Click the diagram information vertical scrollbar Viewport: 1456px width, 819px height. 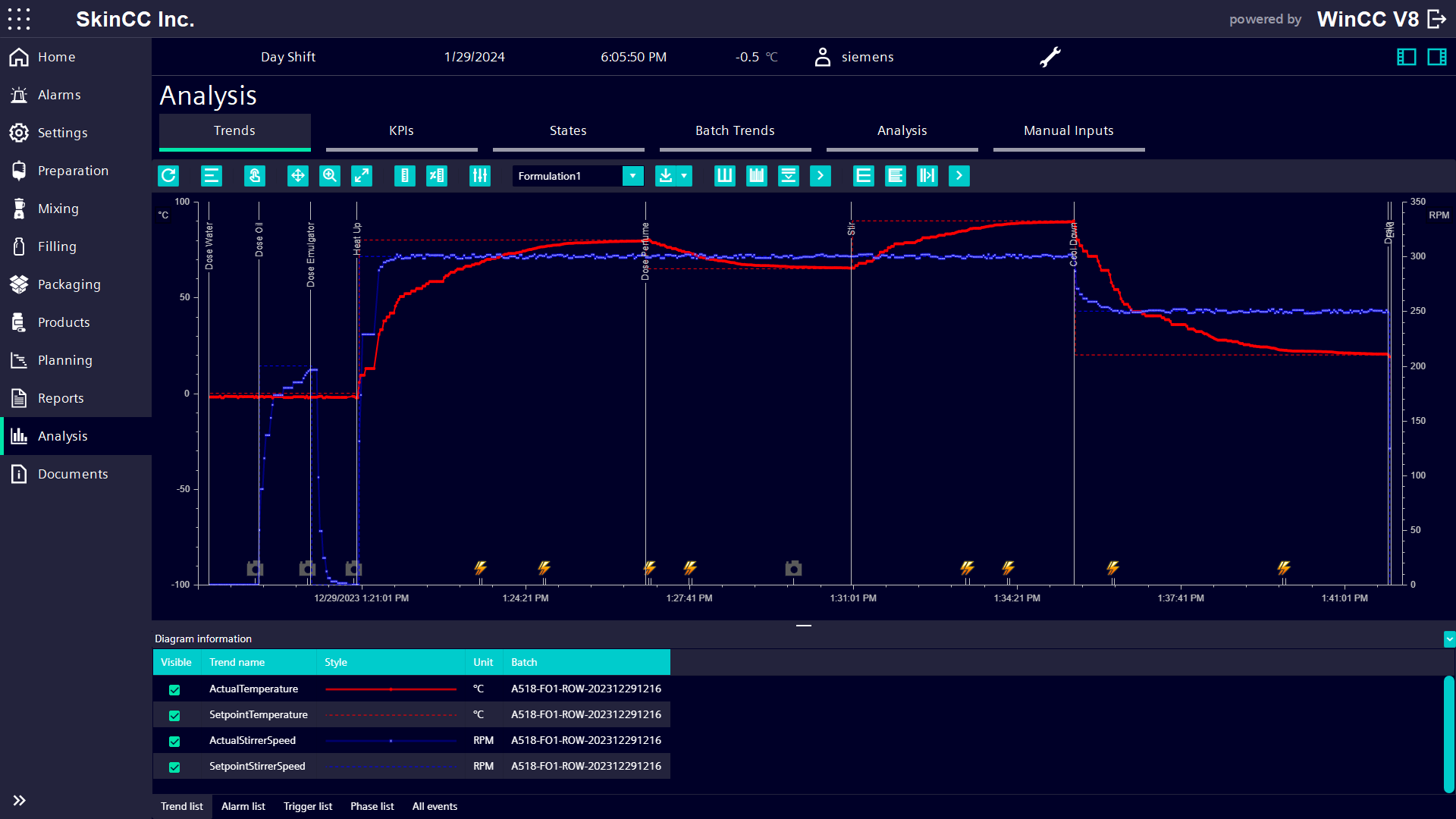click(x=1449, y=734)
